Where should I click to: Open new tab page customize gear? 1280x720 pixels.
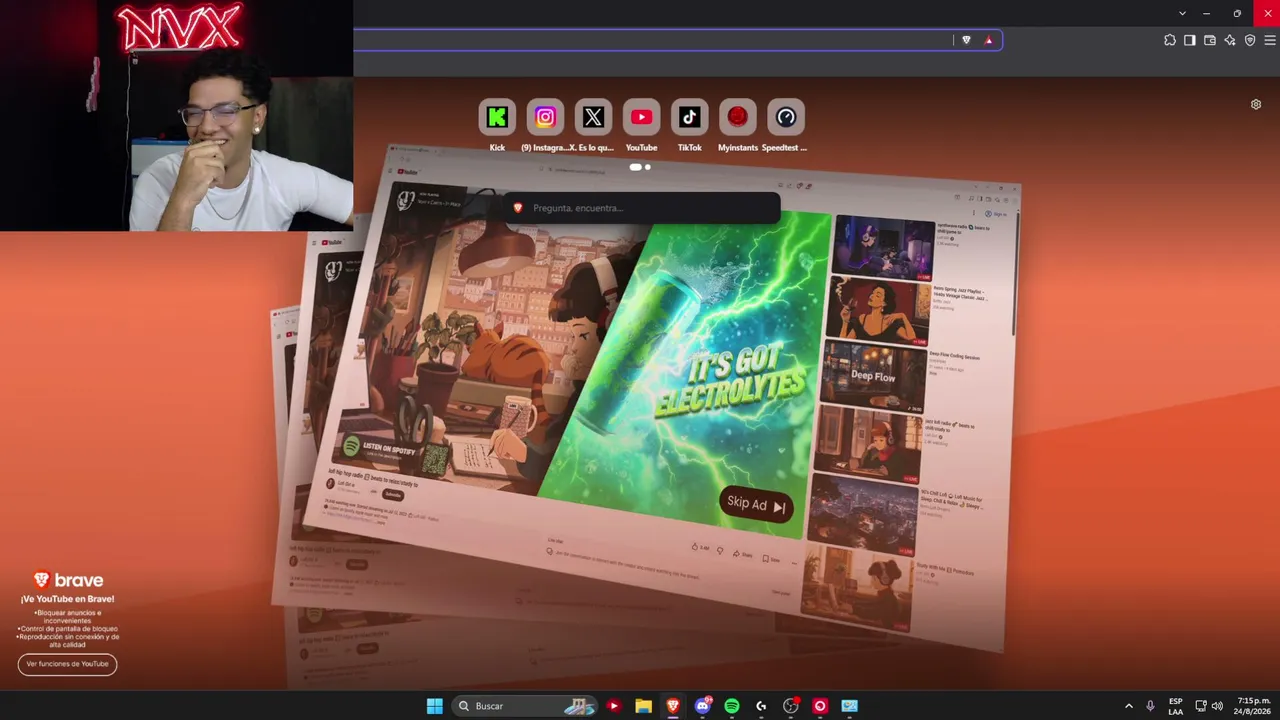(1256, 104)
